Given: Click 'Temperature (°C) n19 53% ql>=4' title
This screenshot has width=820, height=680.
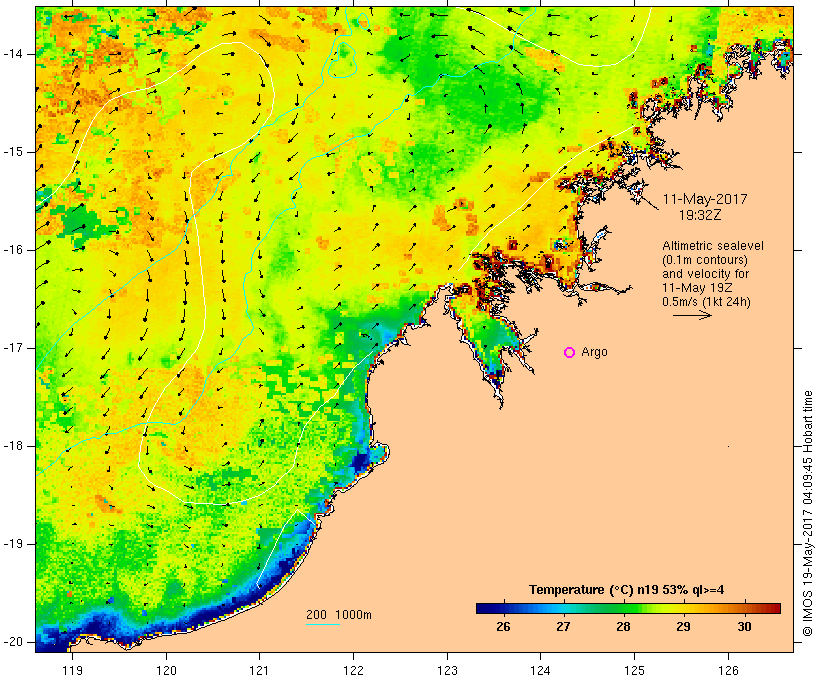Looking at the screenshot, I should pos(627,590).
